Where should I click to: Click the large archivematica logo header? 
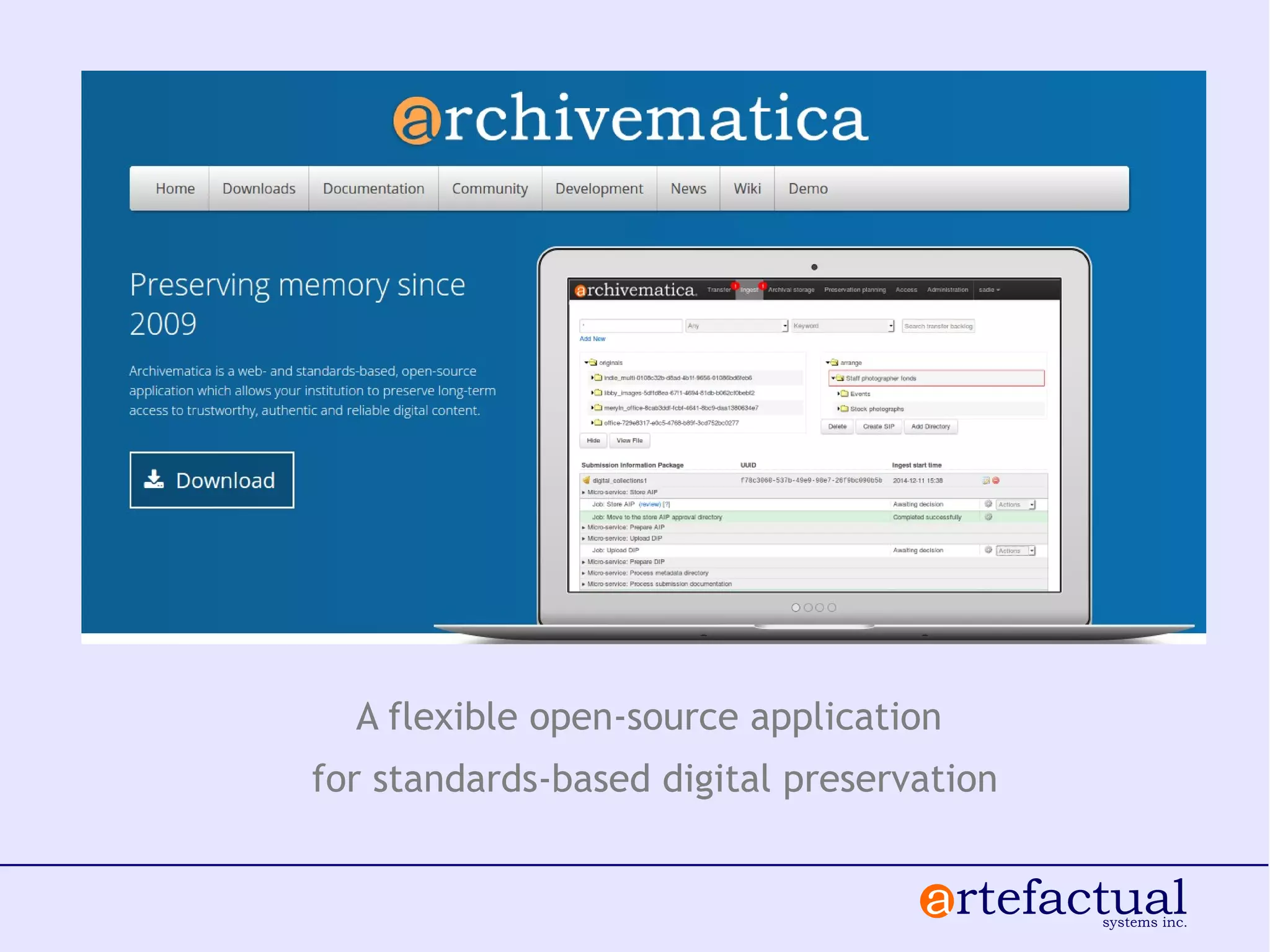631,118
